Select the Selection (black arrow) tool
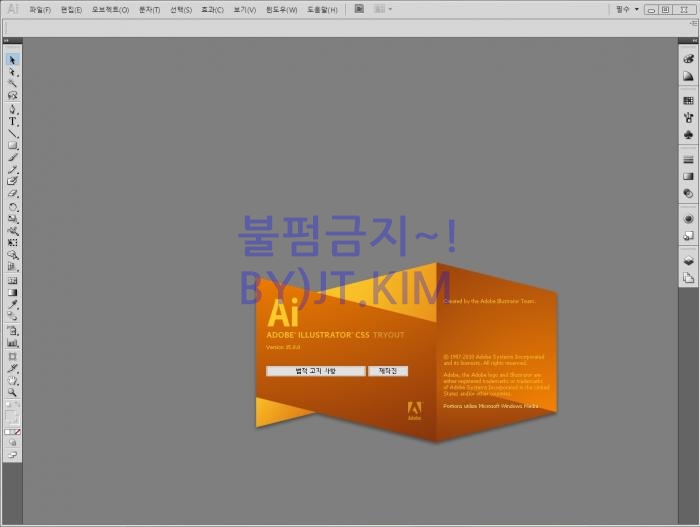The width and height of the screenshot is (700, 527). [13, 60]
